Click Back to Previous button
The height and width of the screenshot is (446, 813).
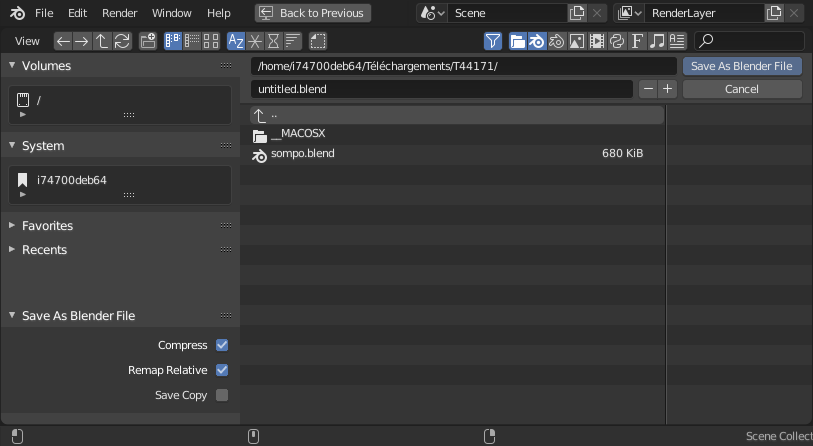click(x=313, y=13)
